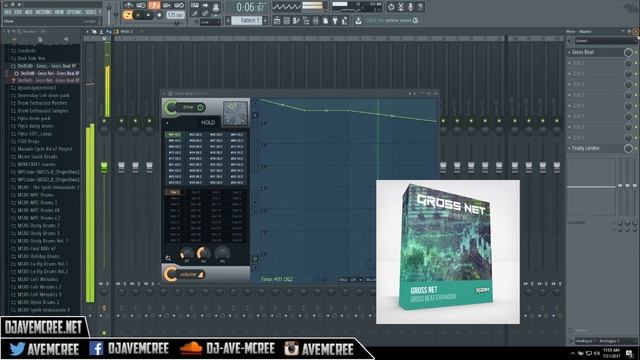This screenshot has height=360, width=640.
Task: Open the ADD menu
Action: click(28, 12)
